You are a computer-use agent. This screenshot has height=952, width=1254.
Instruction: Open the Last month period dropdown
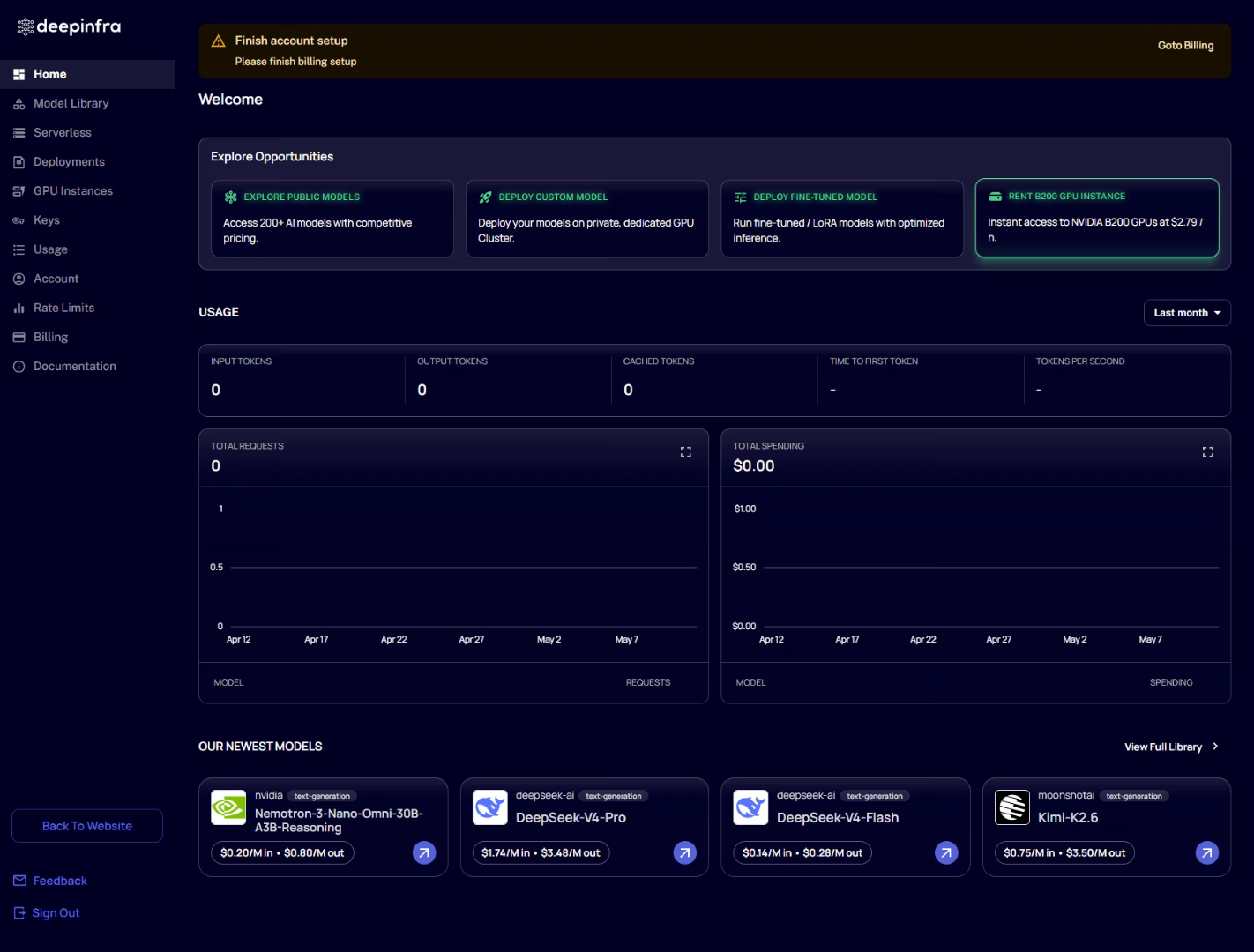point(1187,313)
